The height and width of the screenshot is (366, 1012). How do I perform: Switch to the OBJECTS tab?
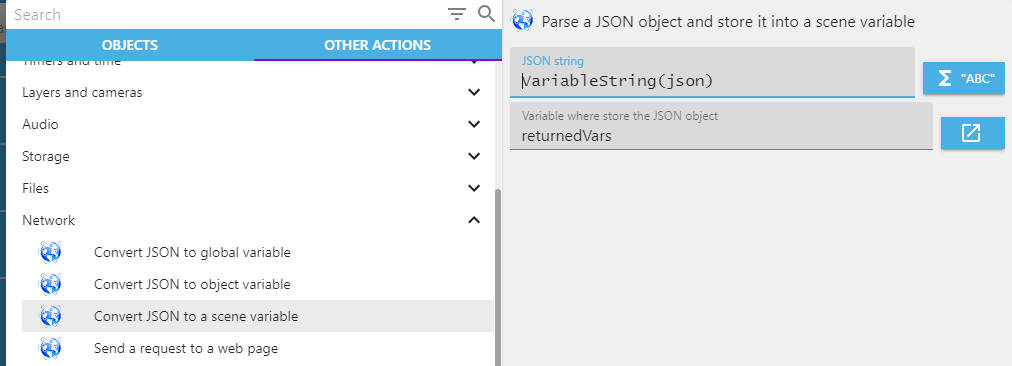(130, 45)
